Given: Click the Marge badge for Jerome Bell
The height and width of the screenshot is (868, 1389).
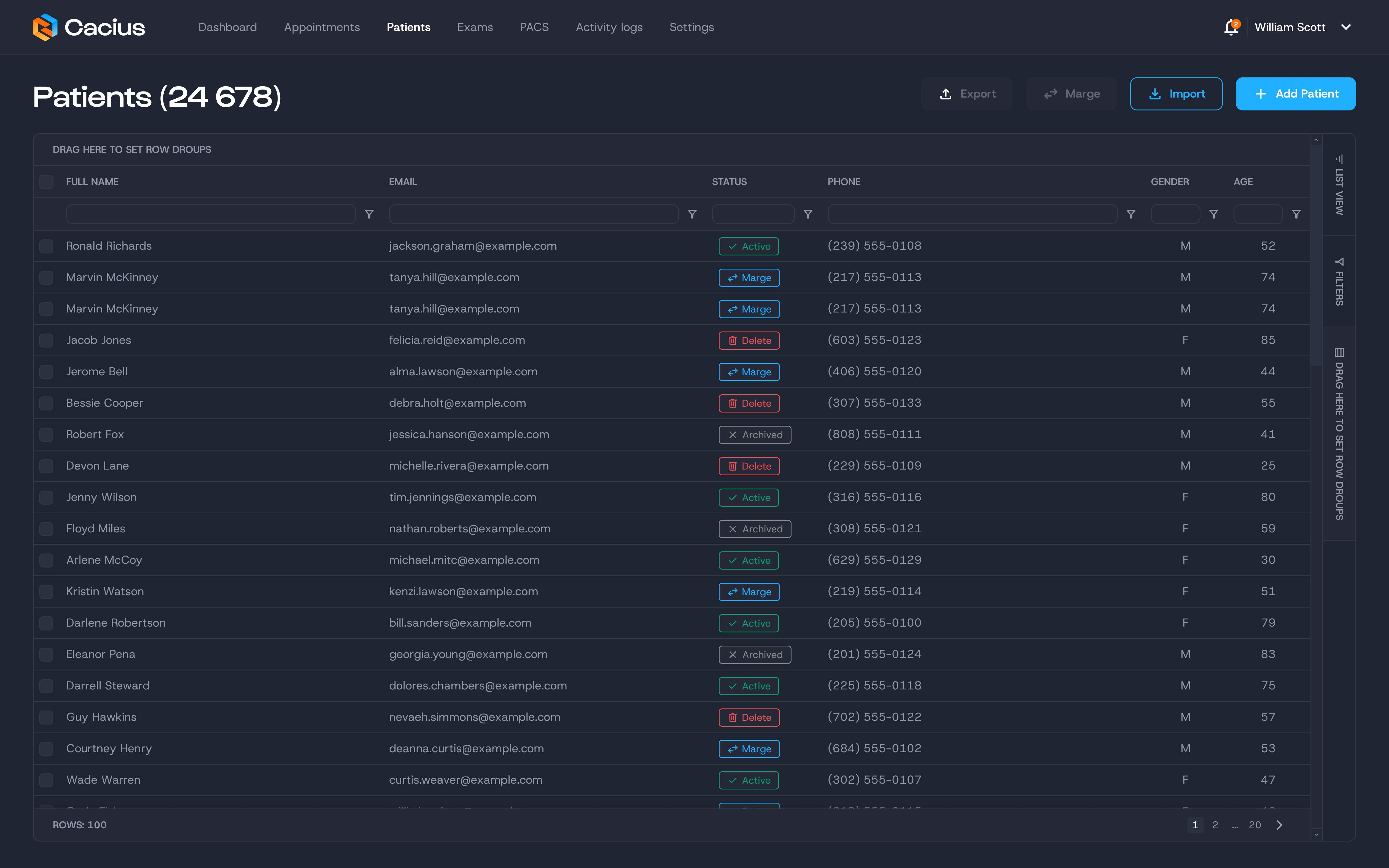Looking at the screenshot, I should pos(749,372).
